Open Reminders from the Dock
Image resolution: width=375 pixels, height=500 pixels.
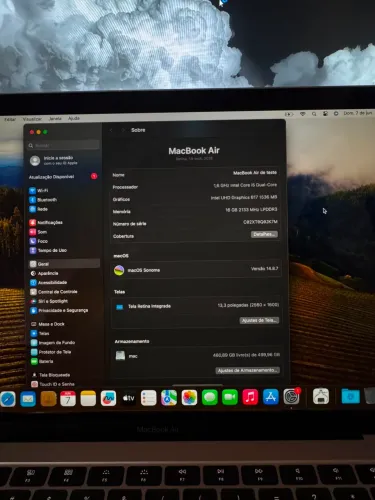tap(149, 398)
